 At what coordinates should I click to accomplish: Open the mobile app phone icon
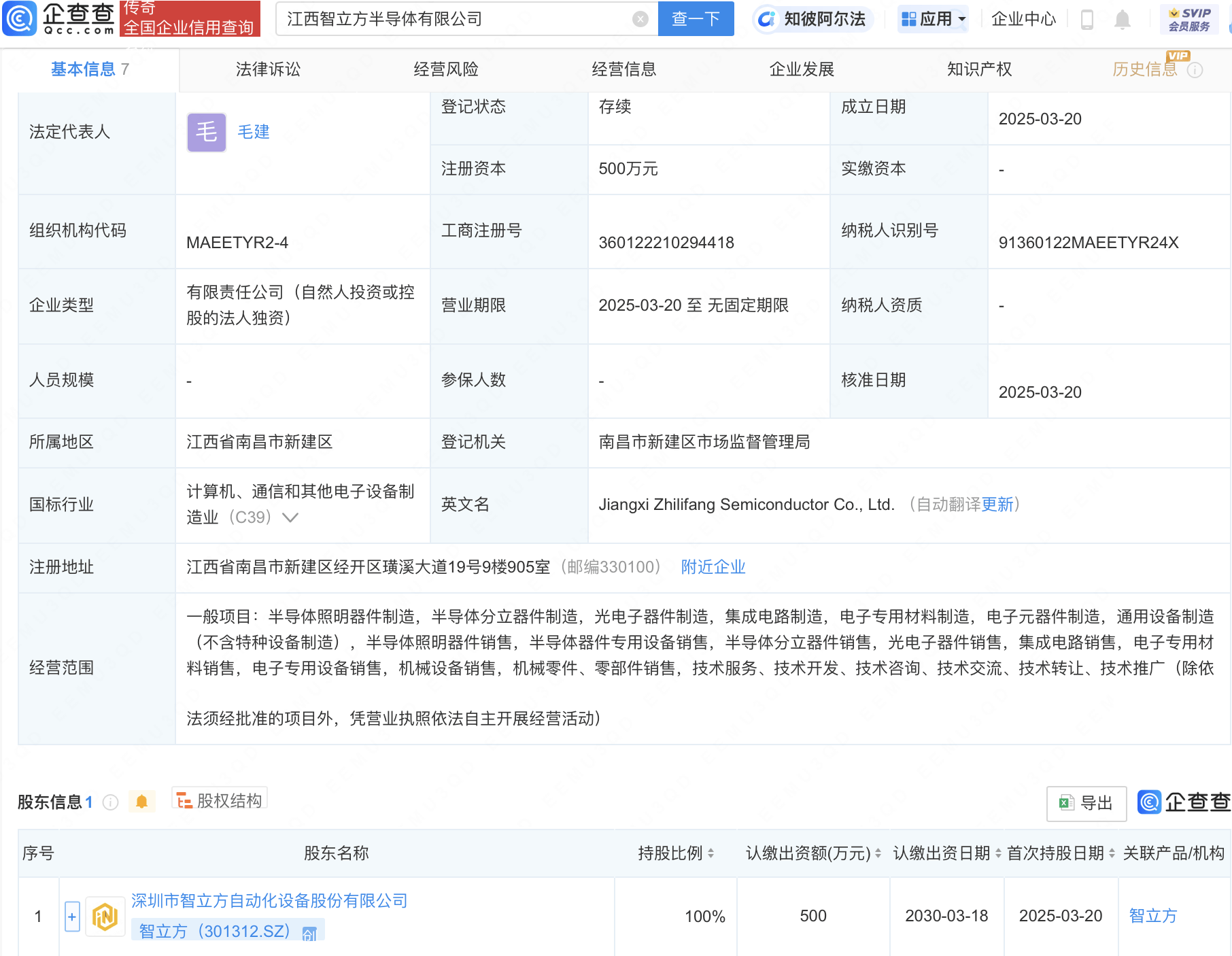1086,20
